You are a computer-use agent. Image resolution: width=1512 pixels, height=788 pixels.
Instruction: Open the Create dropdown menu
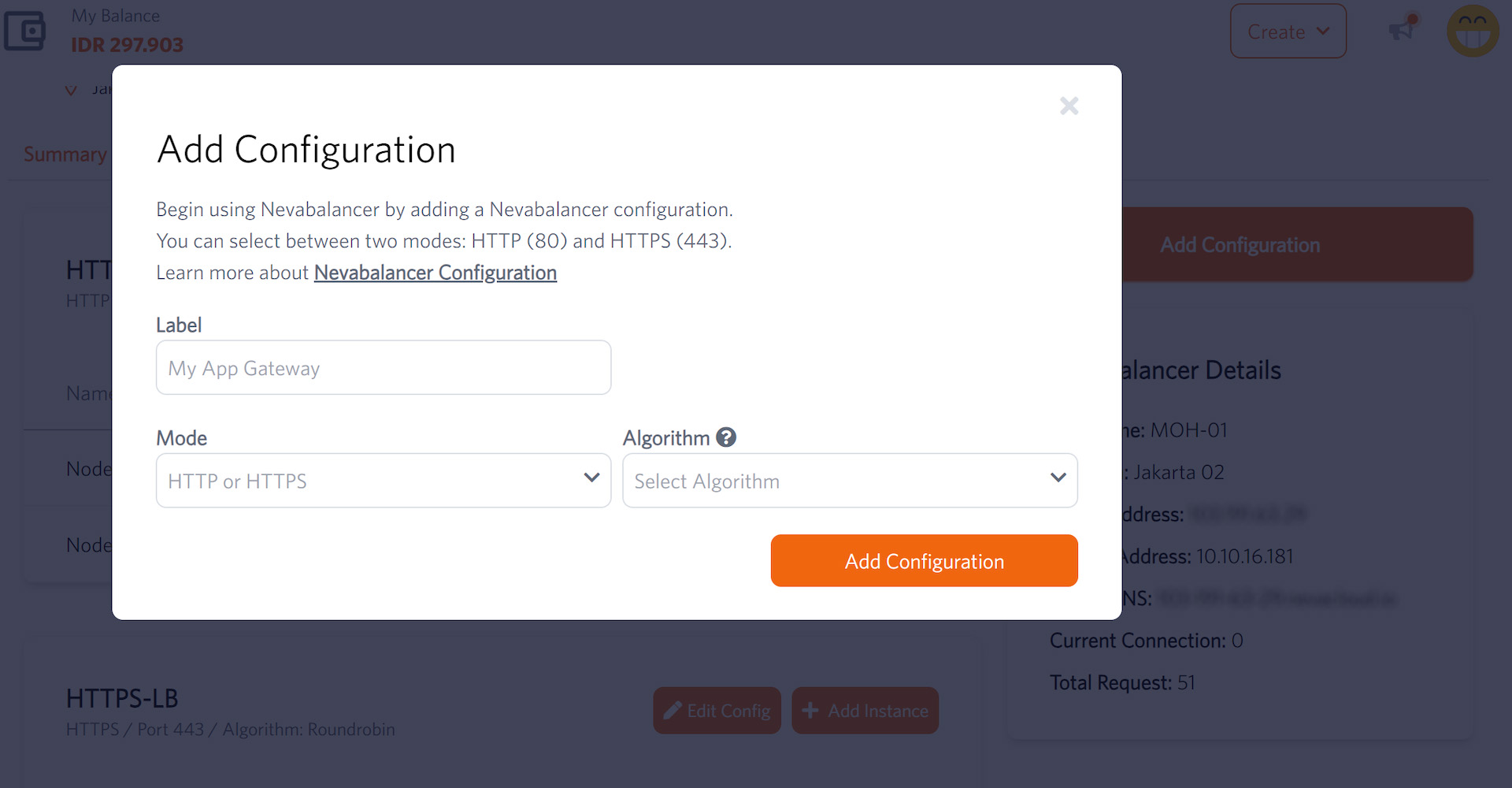1288,32
